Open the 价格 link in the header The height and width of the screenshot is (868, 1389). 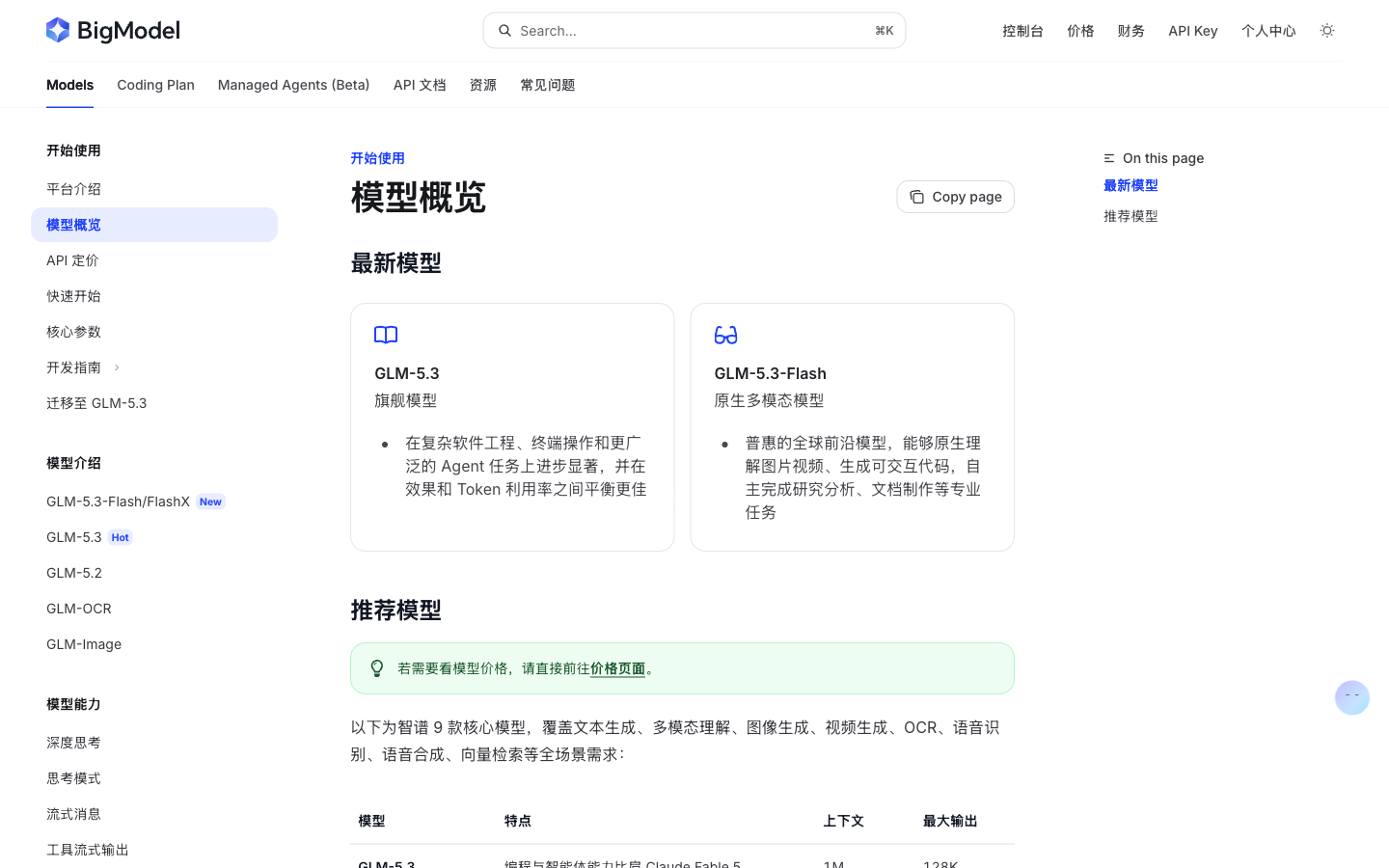1080,31
